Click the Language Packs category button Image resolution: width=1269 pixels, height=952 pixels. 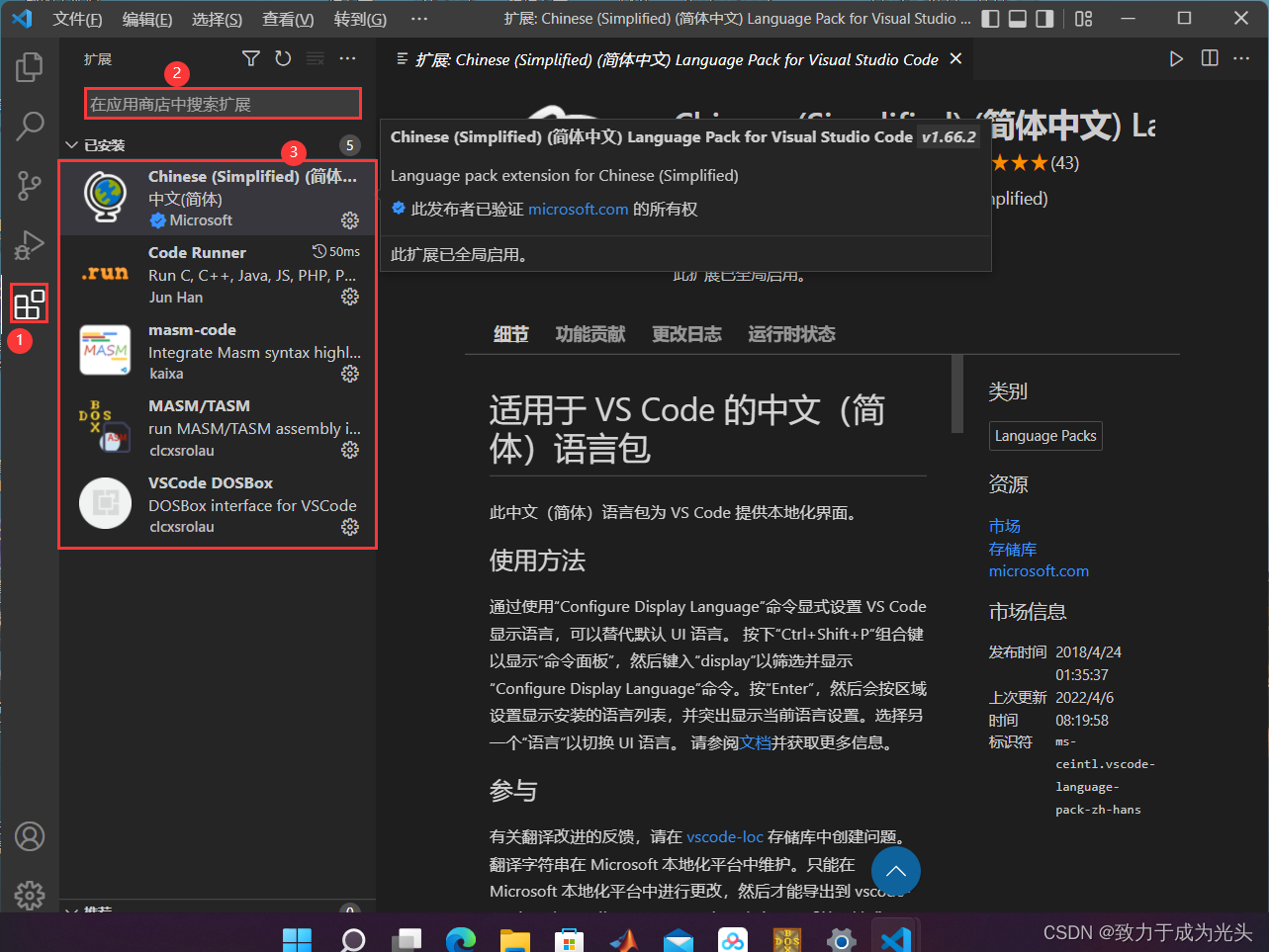coord(1045,436)
